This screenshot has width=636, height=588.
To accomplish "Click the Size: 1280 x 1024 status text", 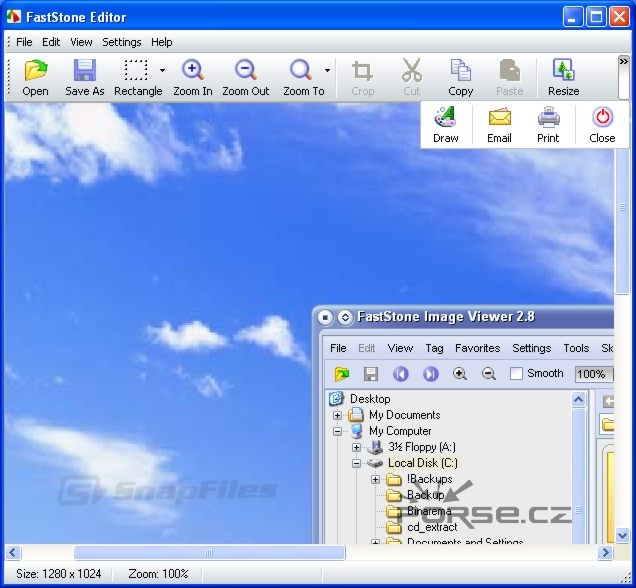I will (x=58, y=574).
